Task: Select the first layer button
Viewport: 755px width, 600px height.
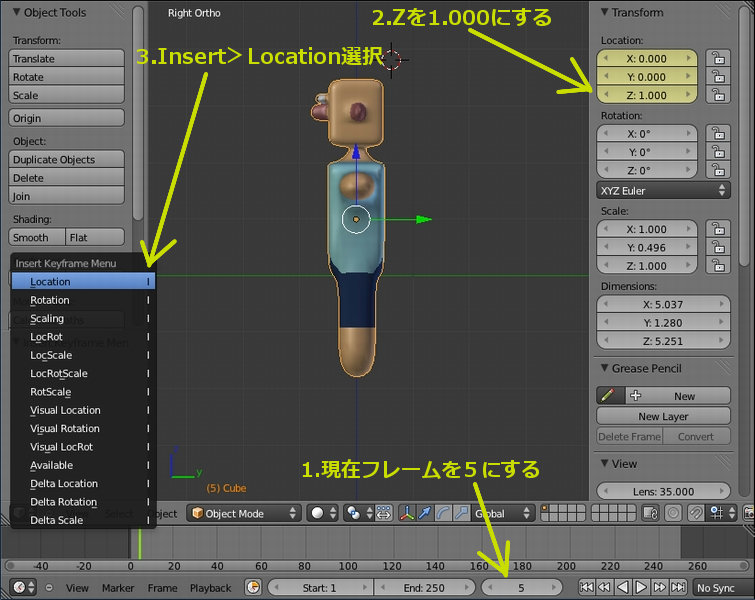Action: [x=545, y=509]
